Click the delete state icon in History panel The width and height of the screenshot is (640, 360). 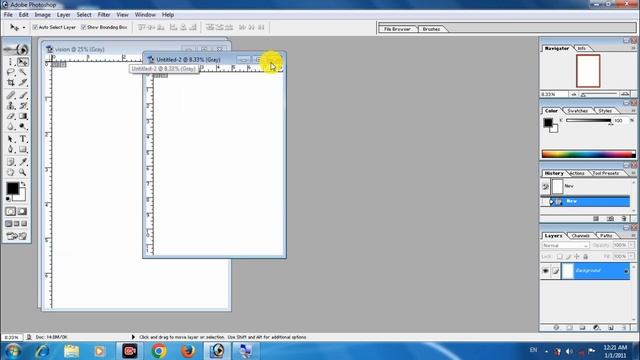coord(624,219)
